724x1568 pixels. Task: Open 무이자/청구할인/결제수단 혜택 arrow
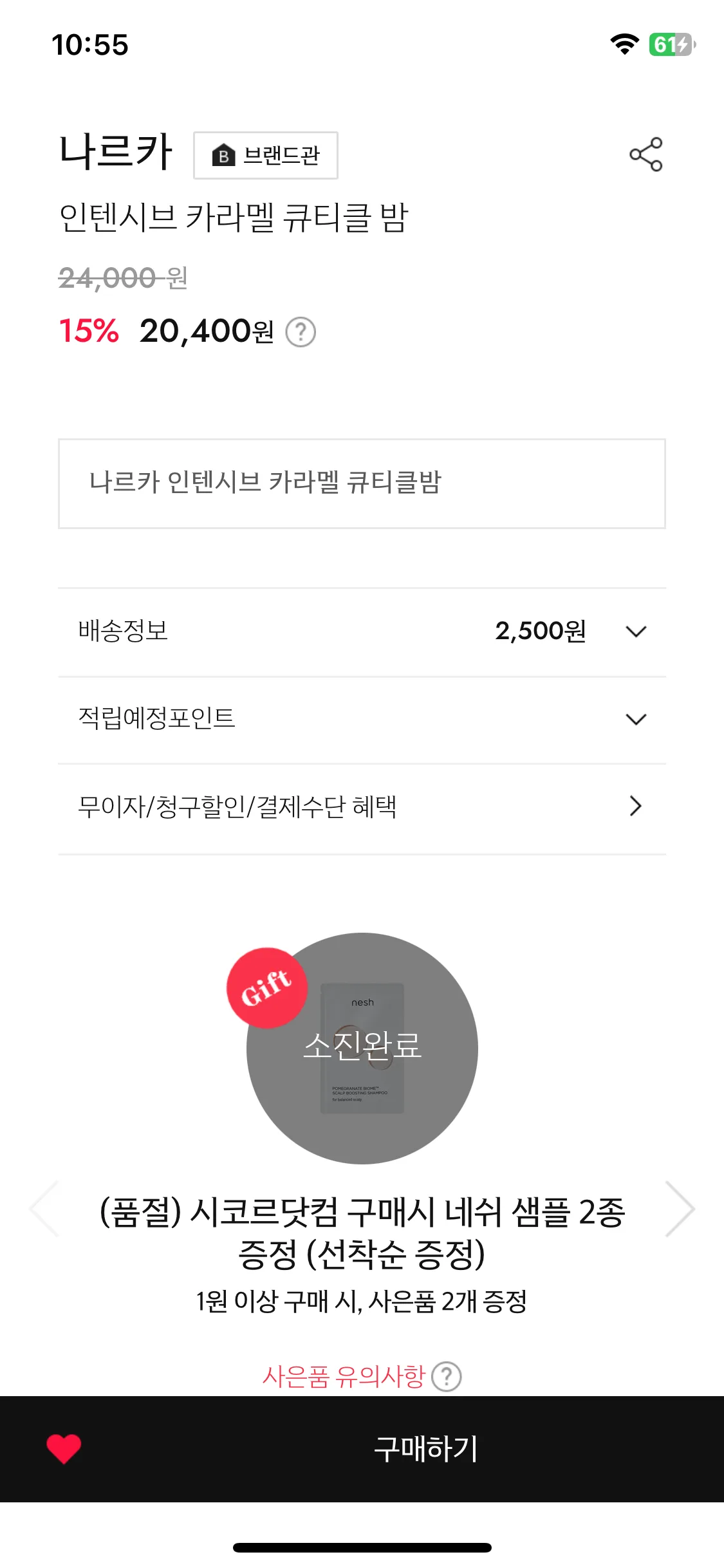click(636, 806)
